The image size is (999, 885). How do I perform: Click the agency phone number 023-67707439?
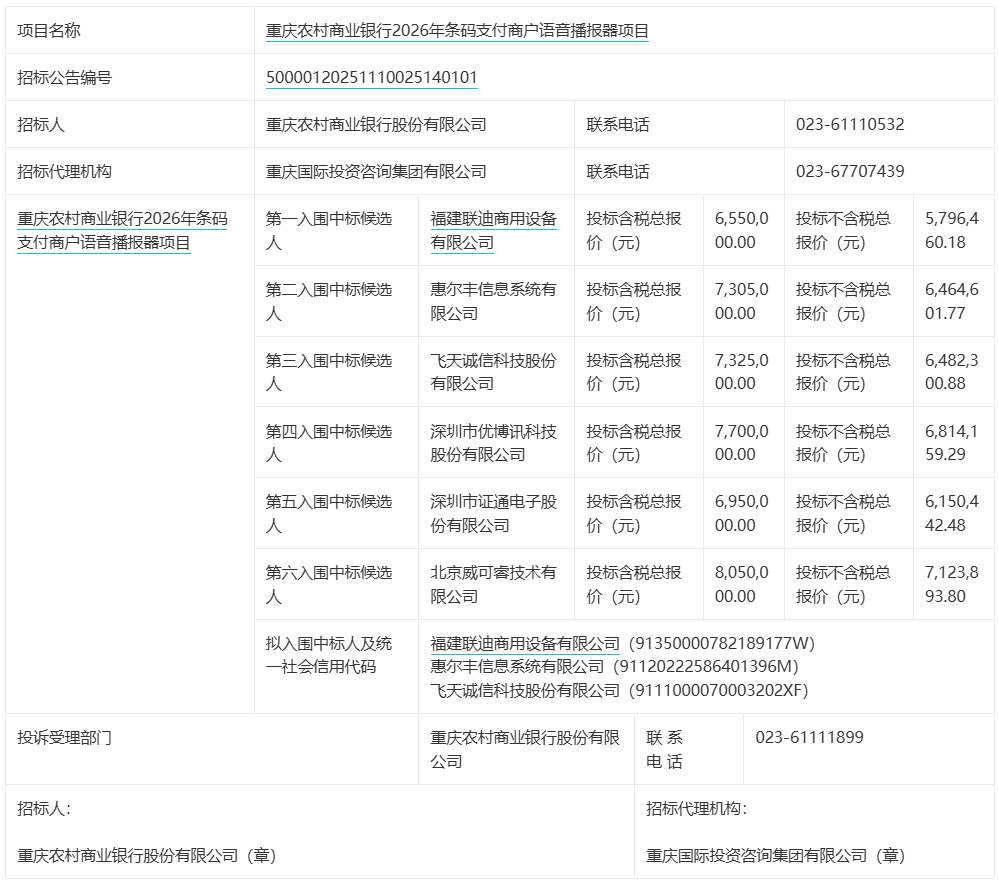pyautogui.click(x=850, y=172)
